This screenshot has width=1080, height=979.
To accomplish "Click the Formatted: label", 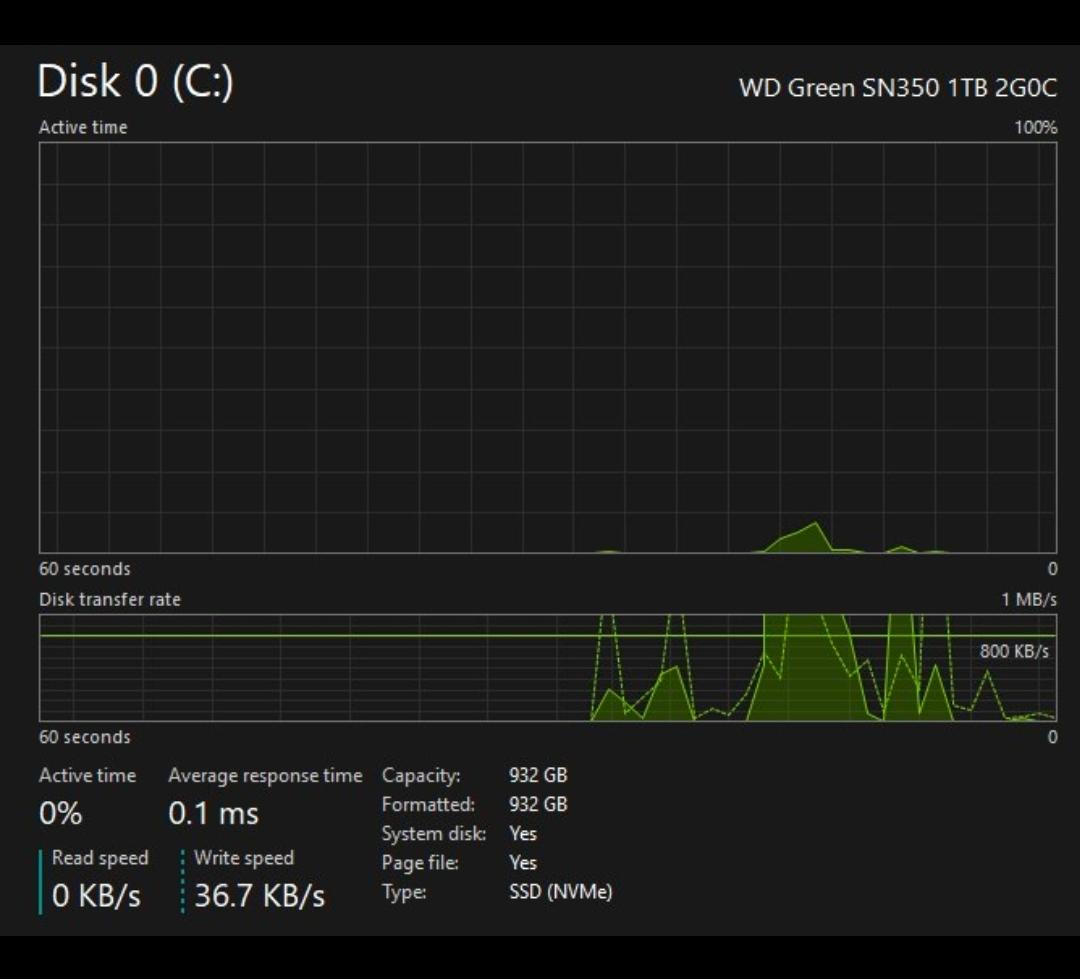I will [428, 805].
